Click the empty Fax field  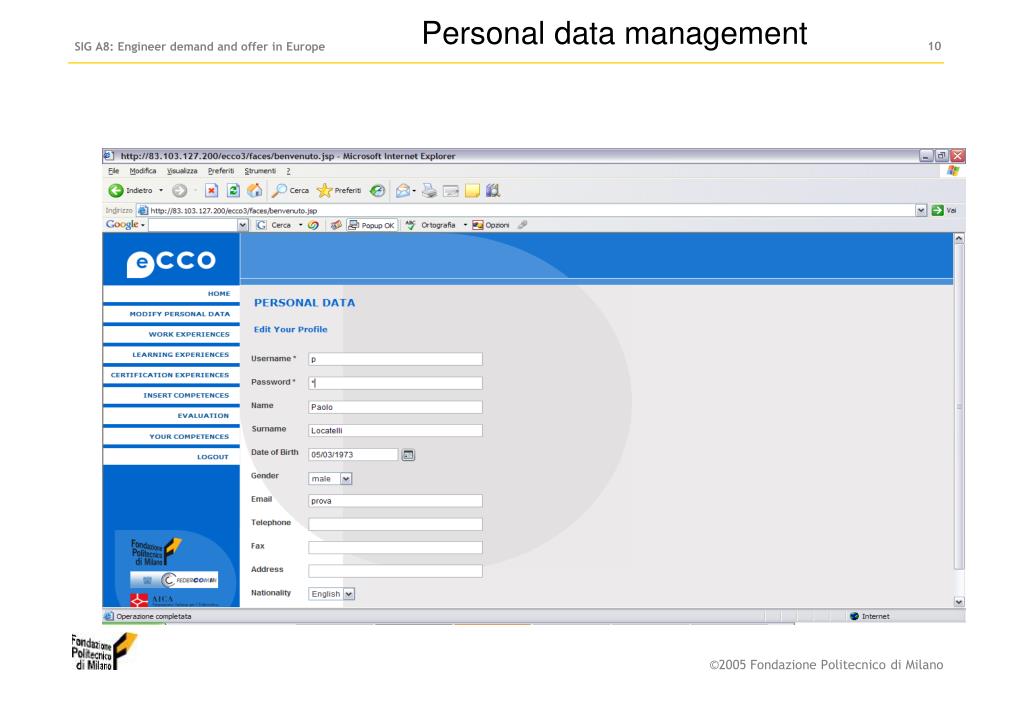click(x=395, y=547)
